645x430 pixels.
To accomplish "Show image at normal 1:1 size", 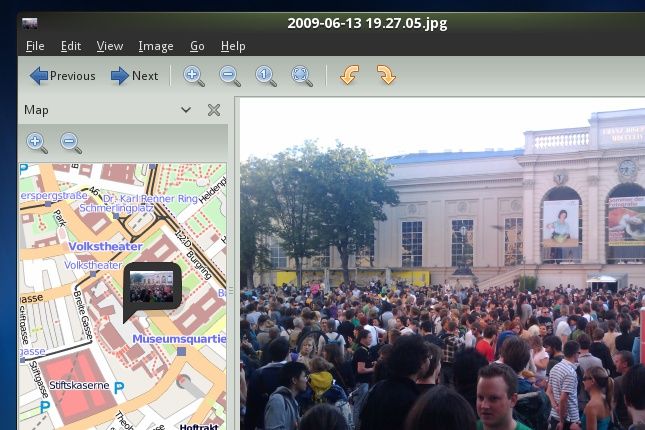I will coord(266,76).
